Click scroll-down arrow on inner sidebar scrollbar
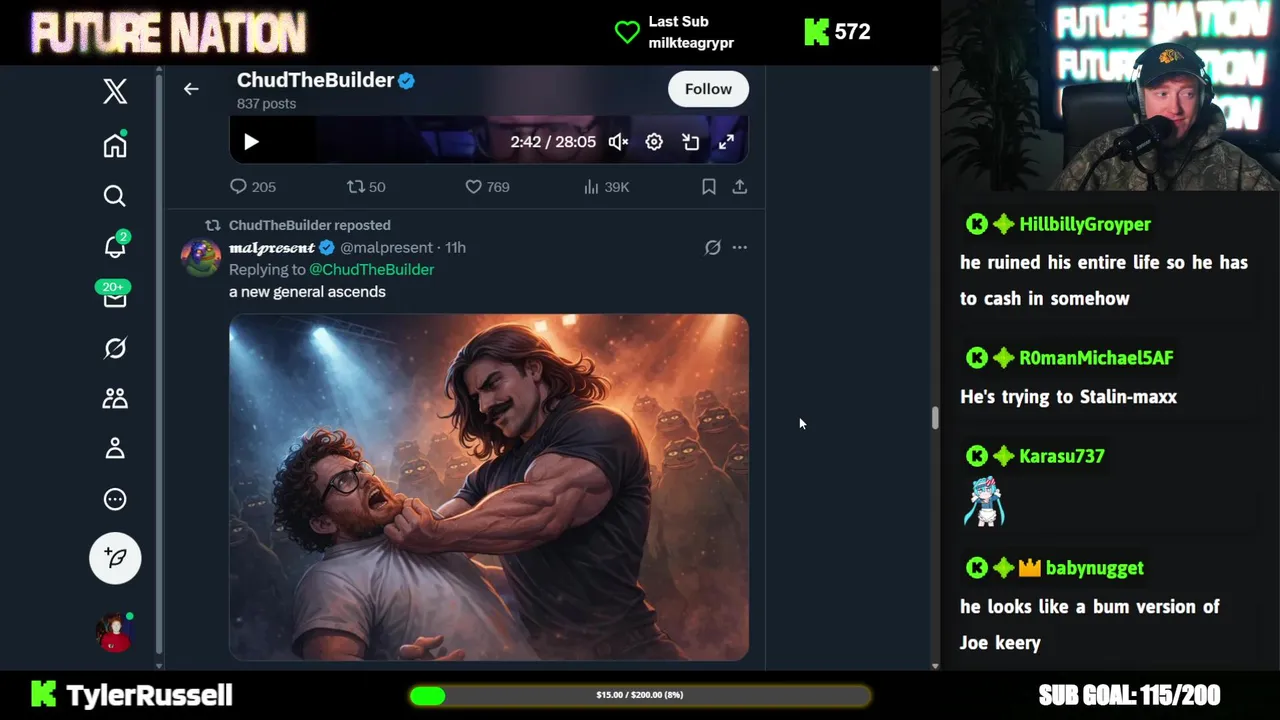 (x=159, y=664)
